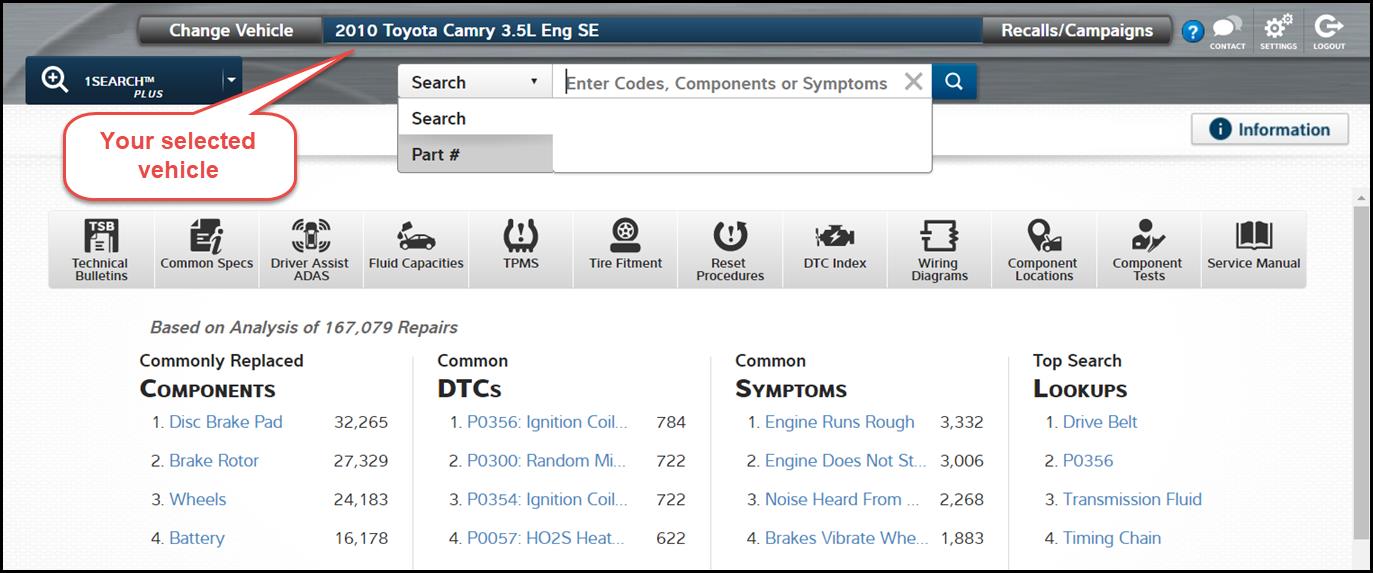
Task: Open the Common Specs icon
Action: pos(207,249)
